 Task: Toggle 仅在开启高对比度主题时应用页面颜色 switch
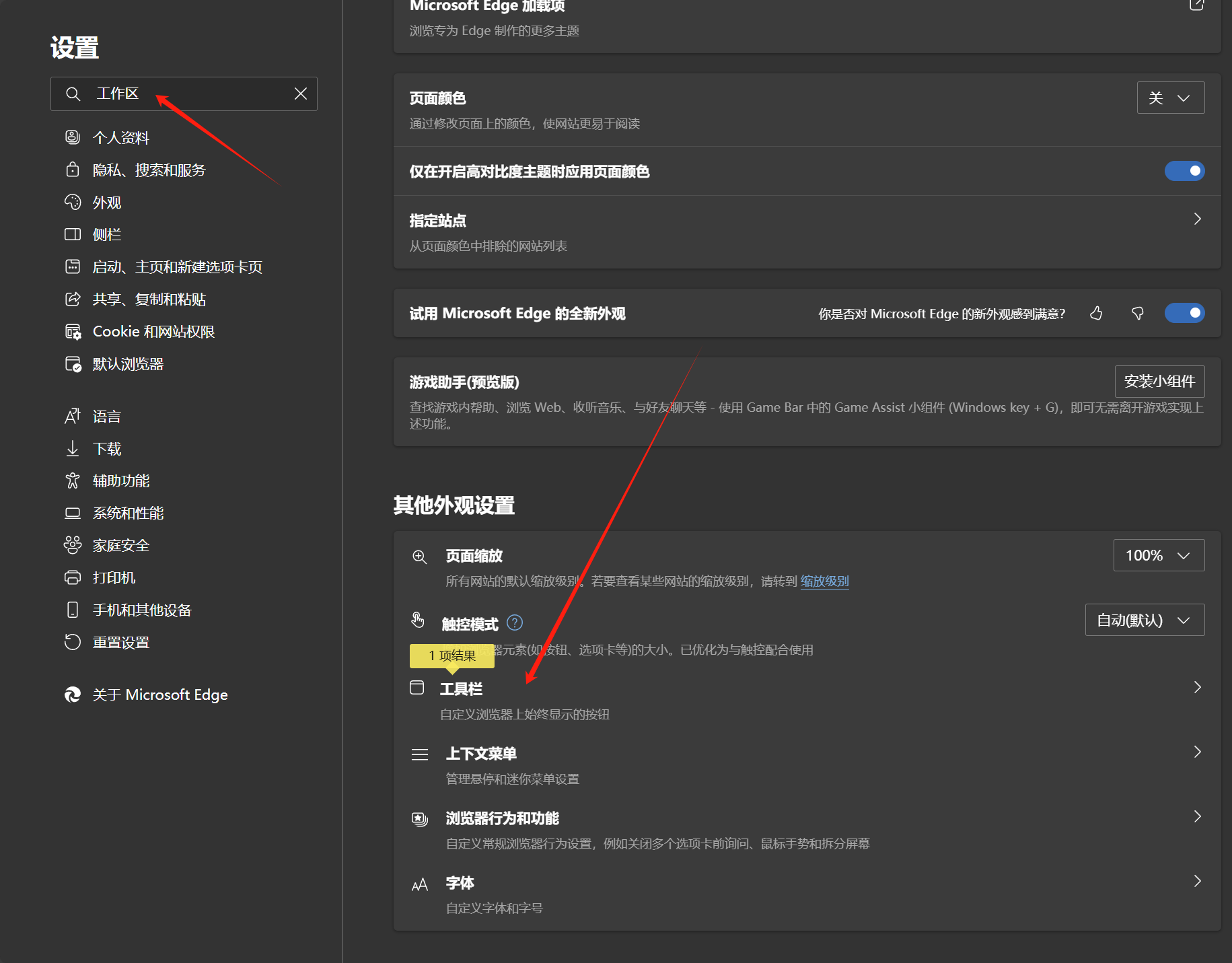point(1184,171)
